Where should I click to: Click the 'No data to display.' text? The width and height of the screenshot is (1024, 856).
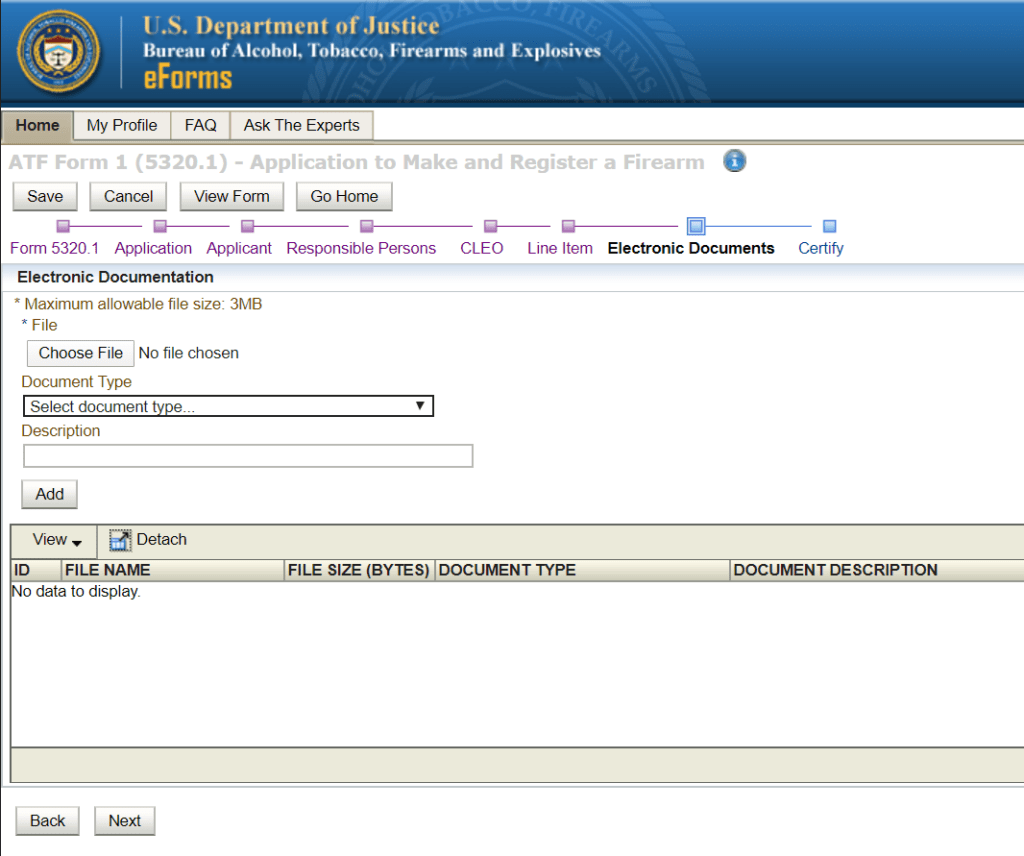coord(76,592)
